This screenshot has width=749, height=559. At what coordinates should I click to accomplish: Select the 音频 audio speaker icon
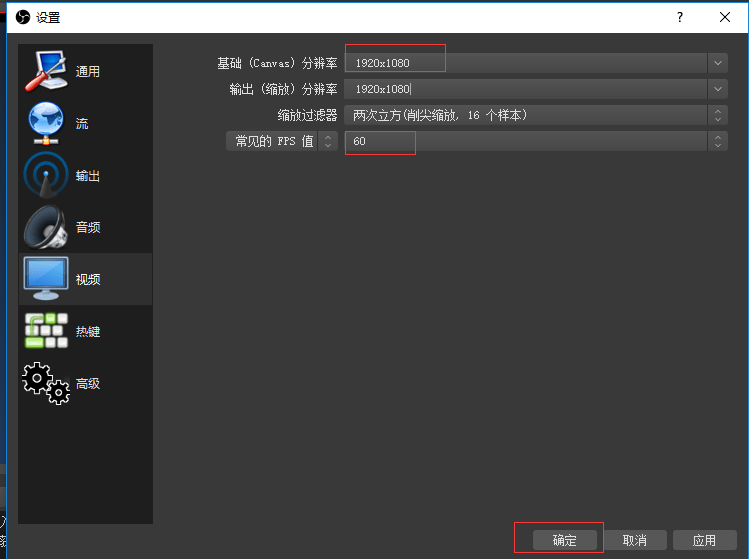[x=46, y=227]
